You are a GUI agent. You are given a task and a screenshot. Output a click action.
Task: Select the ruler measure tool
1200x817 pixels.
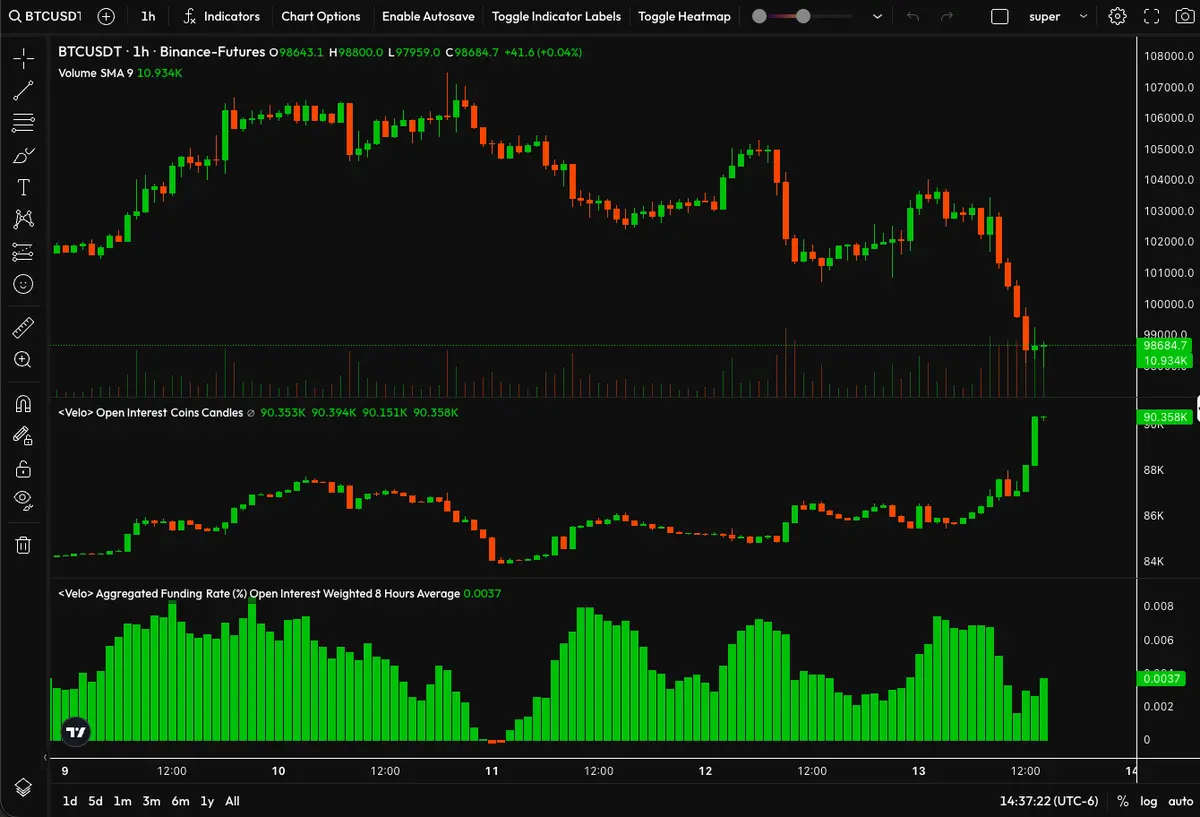23,327
